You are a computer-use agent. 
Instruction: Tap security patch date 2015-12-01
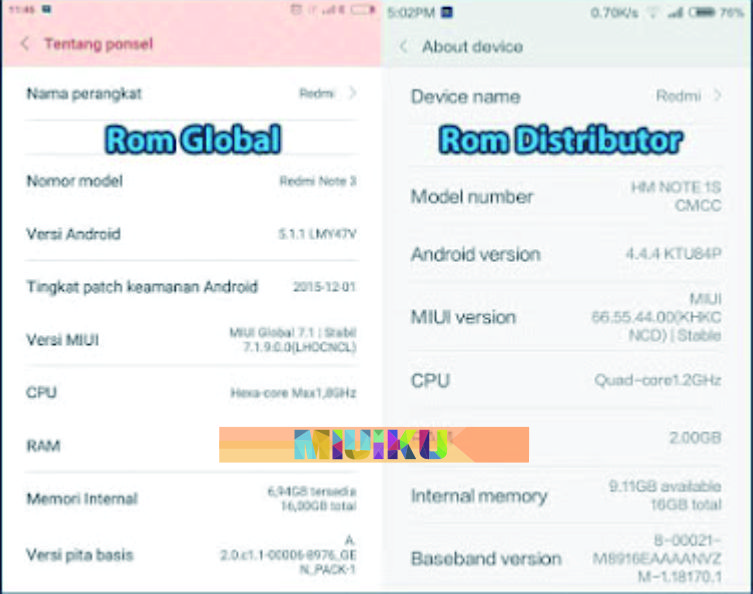tap(324, 287)
